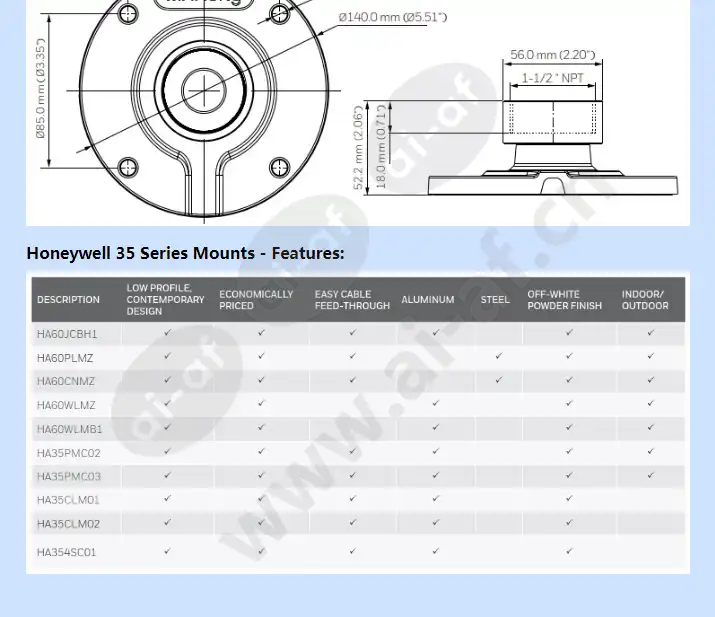Viewport: 715px width, 617px height.
Task: Click the Aluminum checkmark in HA60WLMB1 row
Action: (x=435, y=427)
